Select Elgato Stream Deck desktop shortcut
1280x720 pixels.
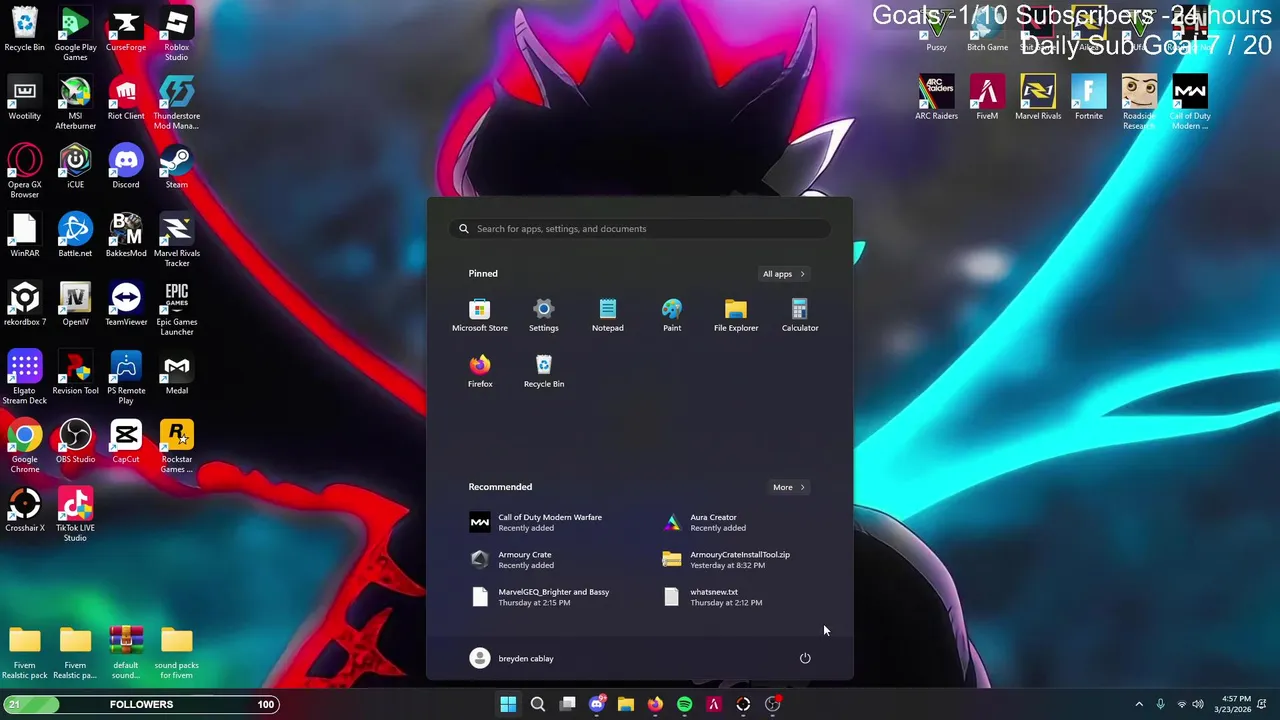click(25, 377)
